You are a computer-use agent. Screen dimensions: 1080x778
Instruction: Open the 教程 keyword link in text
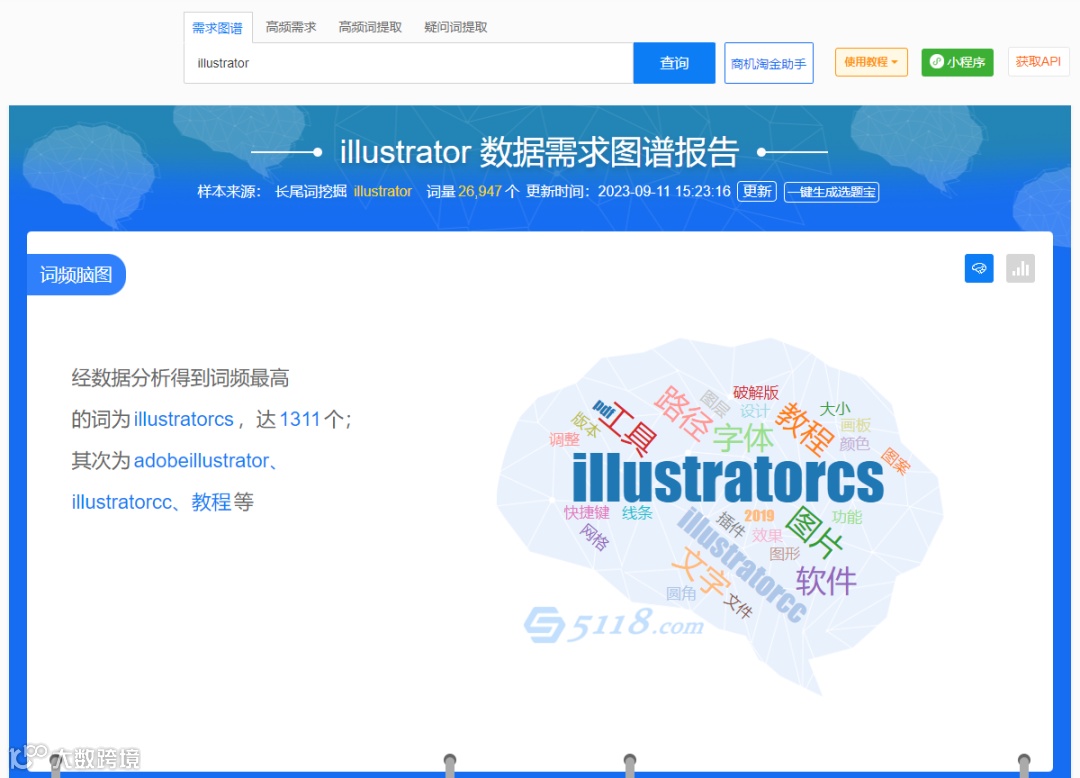click(x=211, y=502)
